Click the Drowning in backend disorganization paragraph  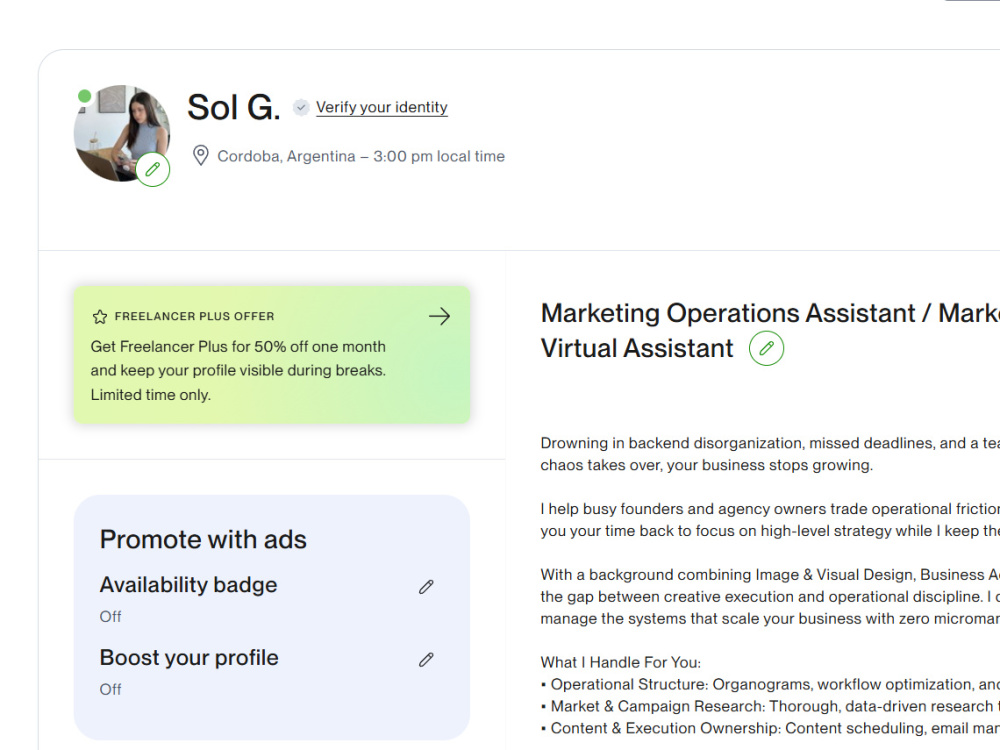pos(770,454)
